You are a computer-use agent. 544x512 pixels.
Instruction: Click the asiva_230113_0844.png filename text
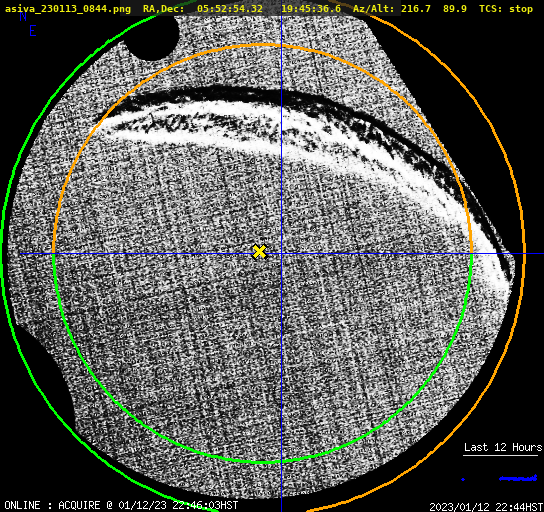[68, 9]
